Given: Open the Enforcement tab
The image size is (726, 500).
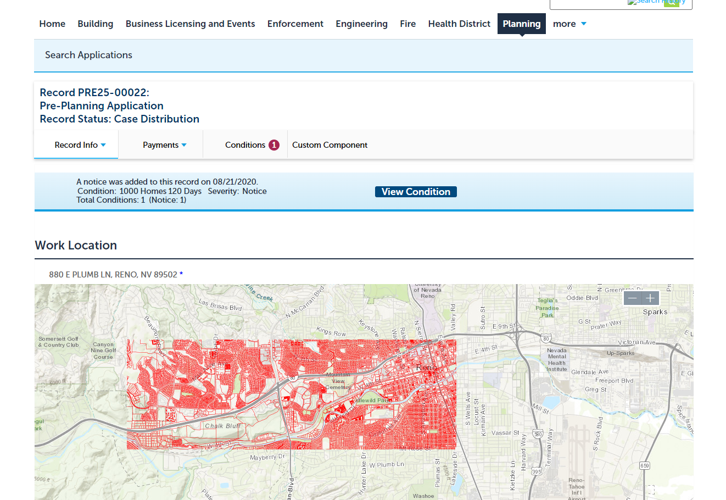Looking at the screenshot, I should click(x=295, y=24).
